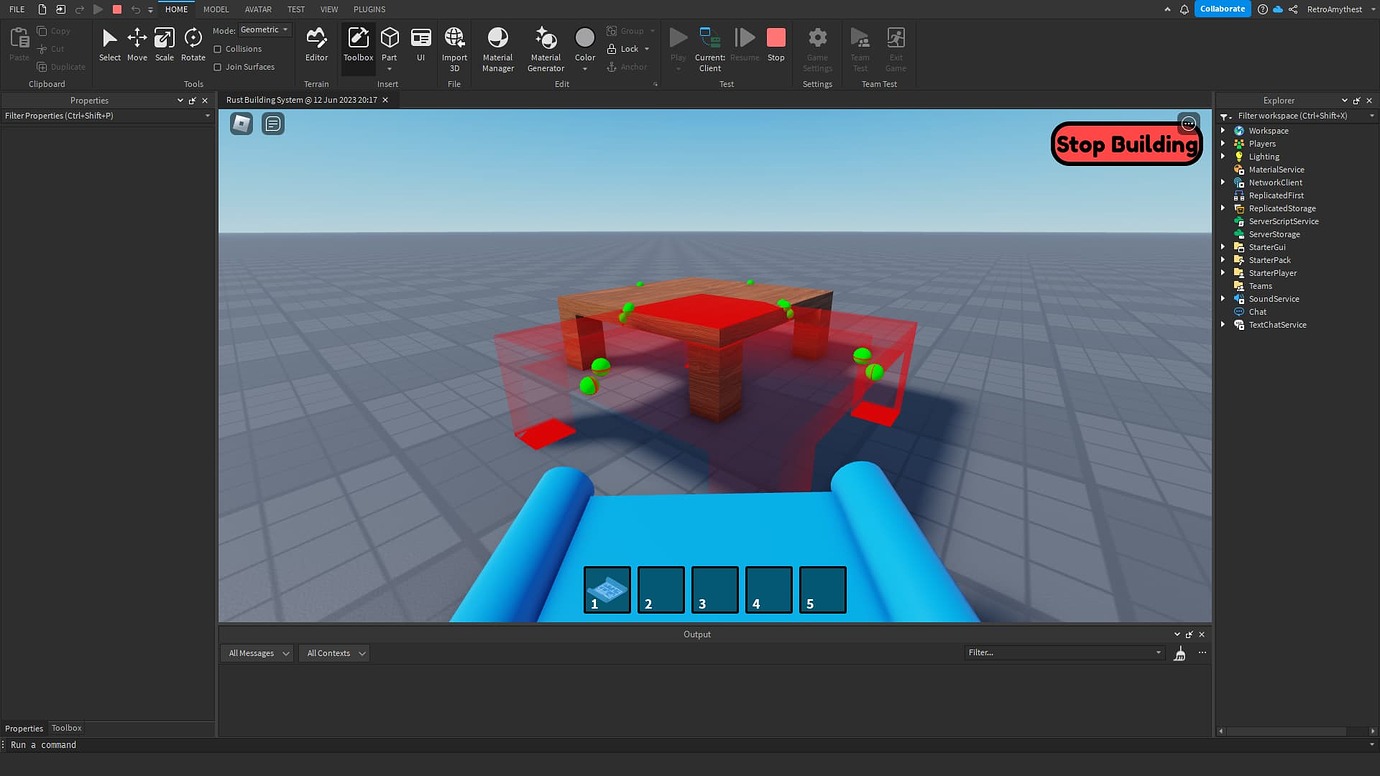1380x776 pixels.
Task: Clear output with the broom icon
Action: [x=1180, y=653]
